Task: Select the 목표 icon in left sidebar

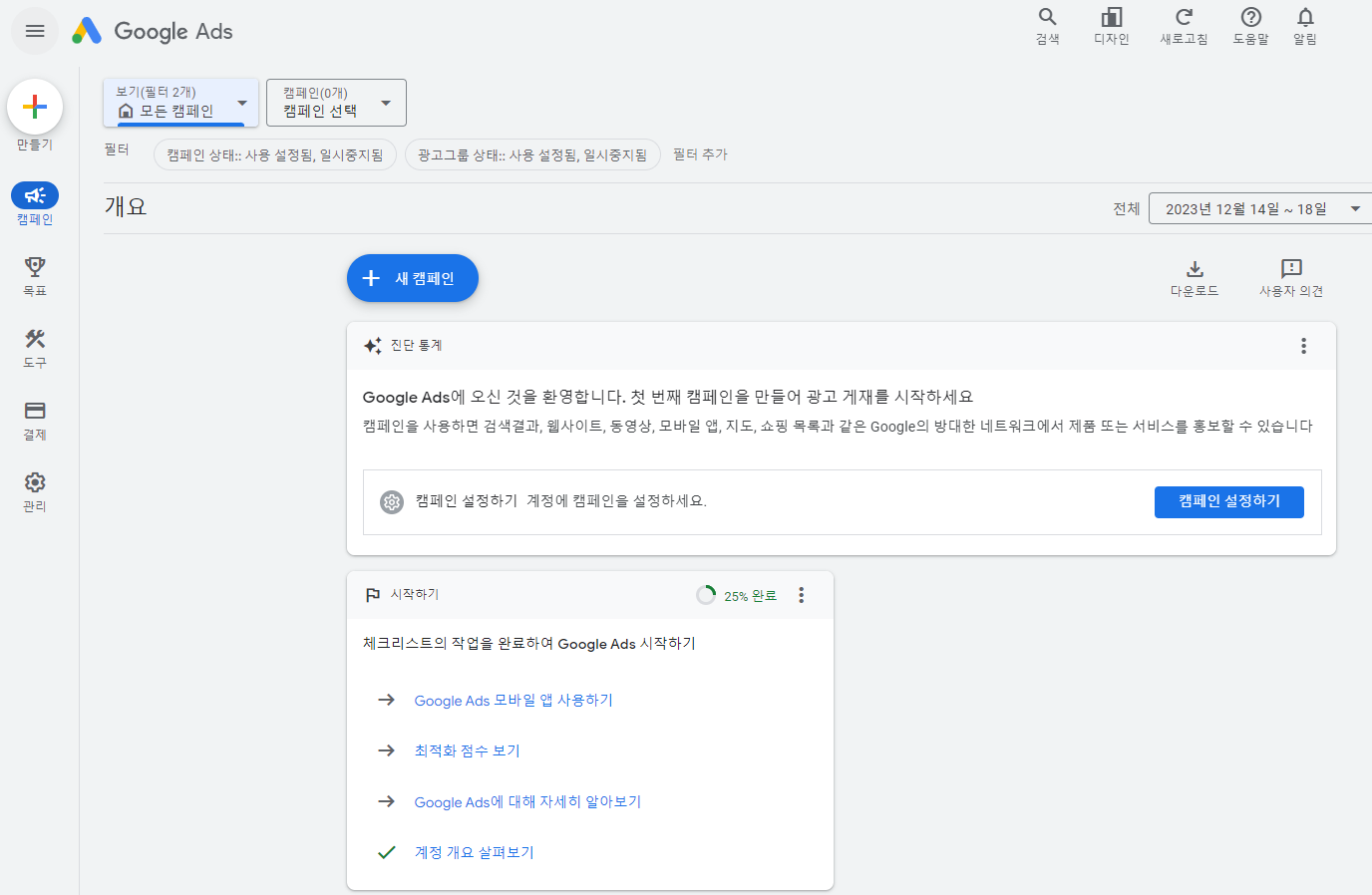Action: tap(34, 267)
